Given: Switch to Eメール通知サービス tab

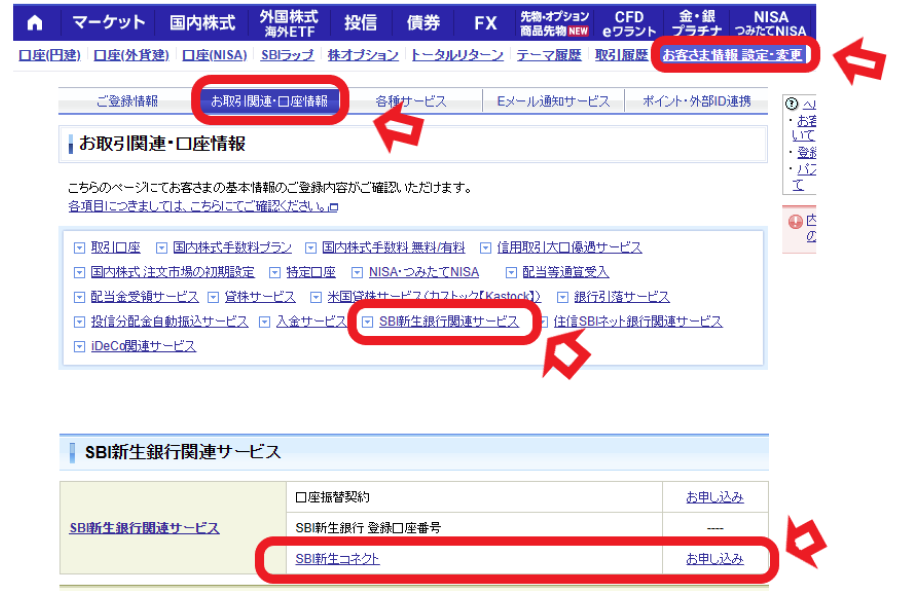Looking at the screenshot, I should pyautogui.click(x=553, y=101).
